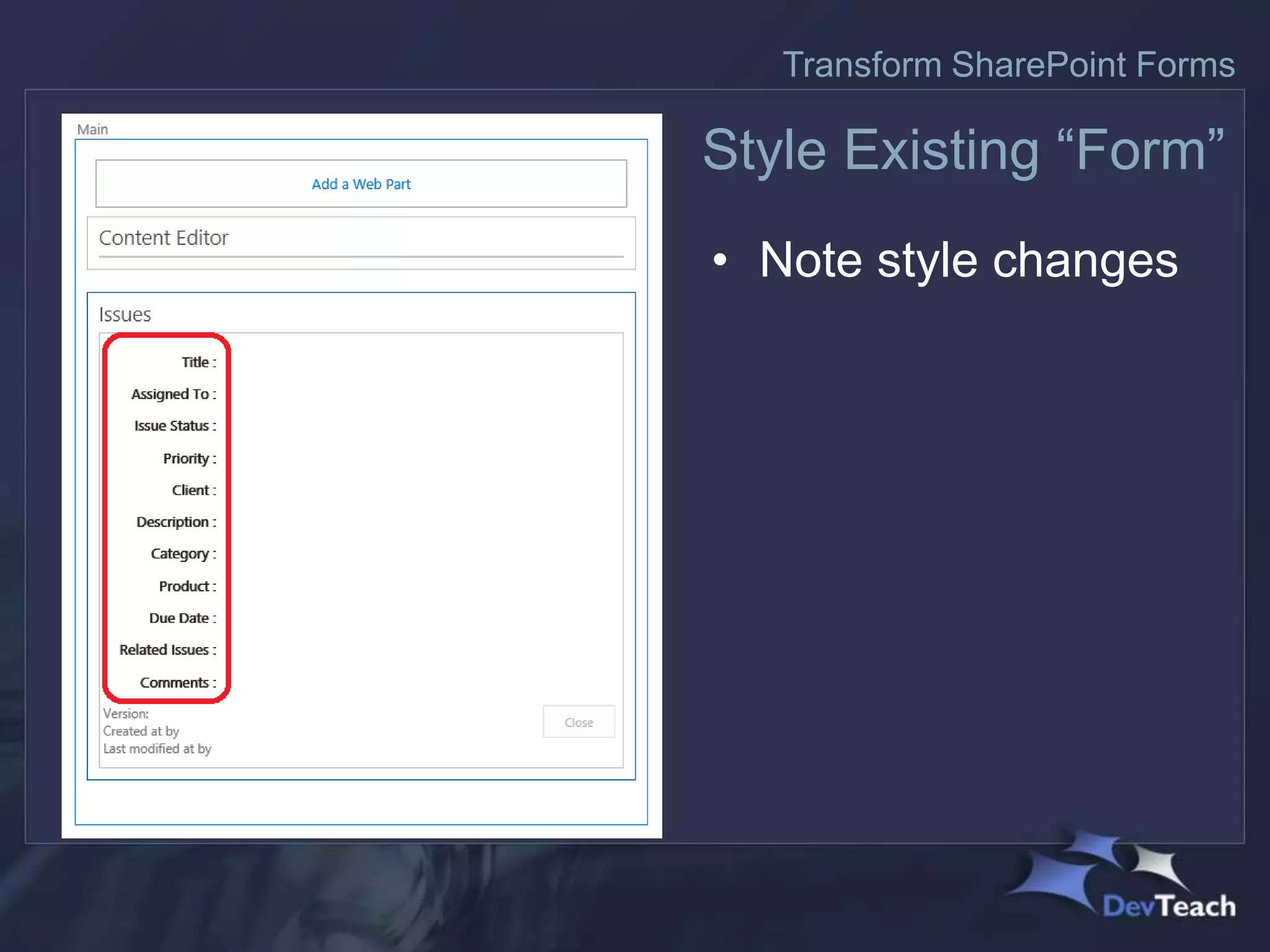Select the Issues web part title

coord(125,315)
